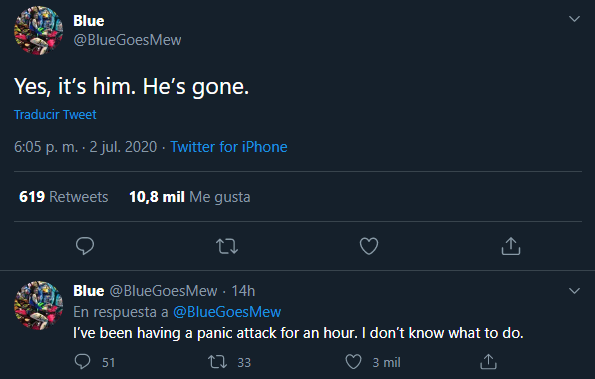Open the Twitter for iPhone link

coord(229,147)
